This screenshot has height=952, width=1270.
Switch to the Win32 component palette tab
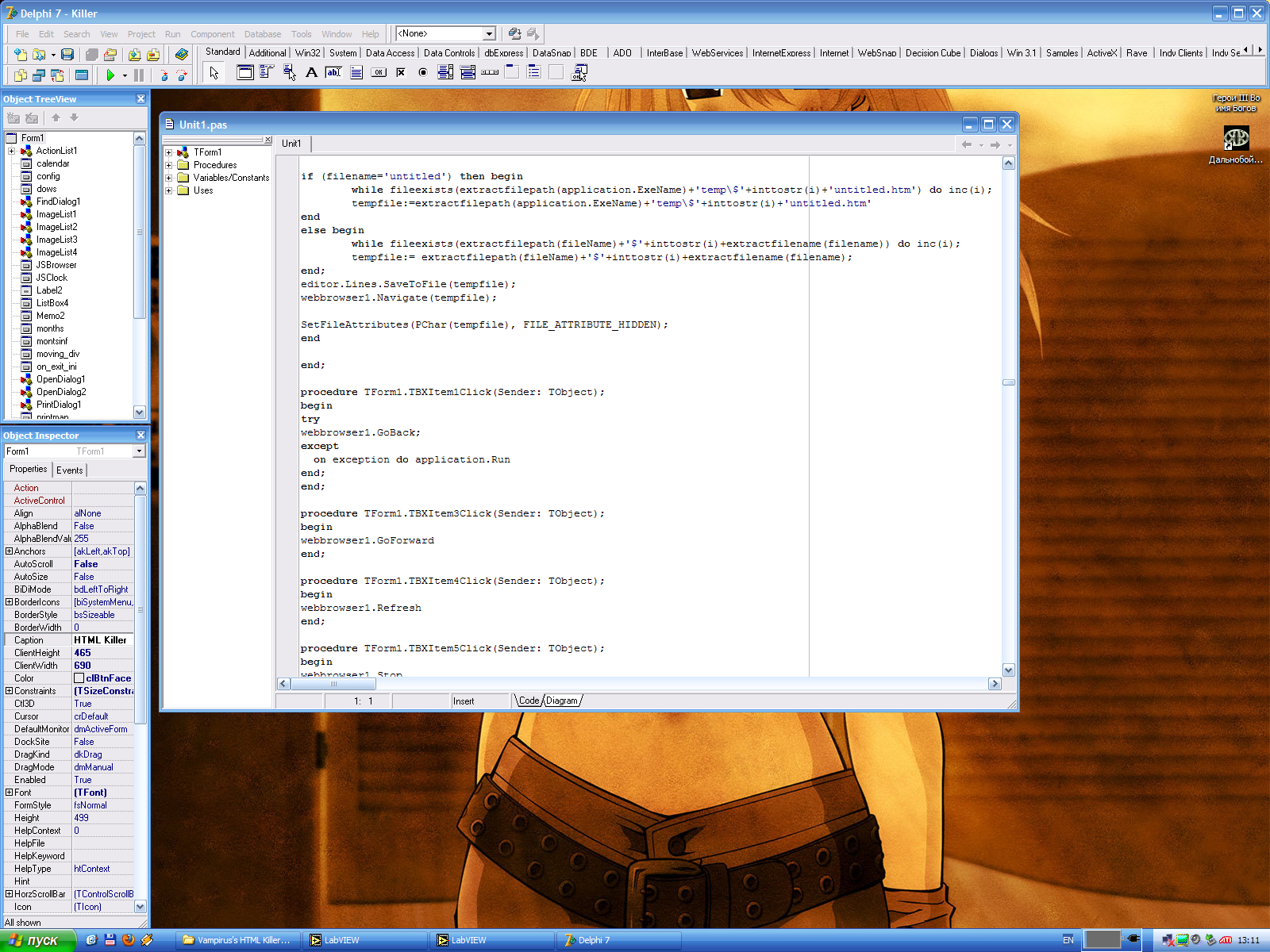point(307,53)
